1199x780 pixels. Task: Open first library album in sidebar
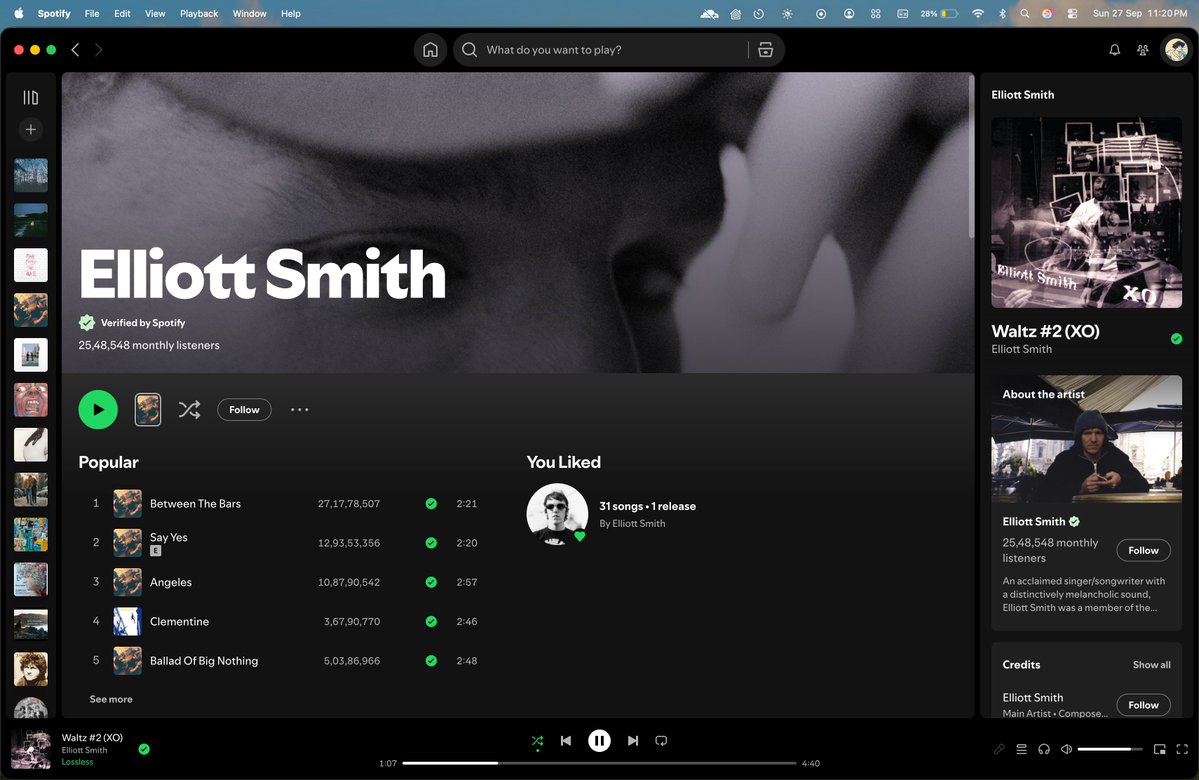point(31,175)
